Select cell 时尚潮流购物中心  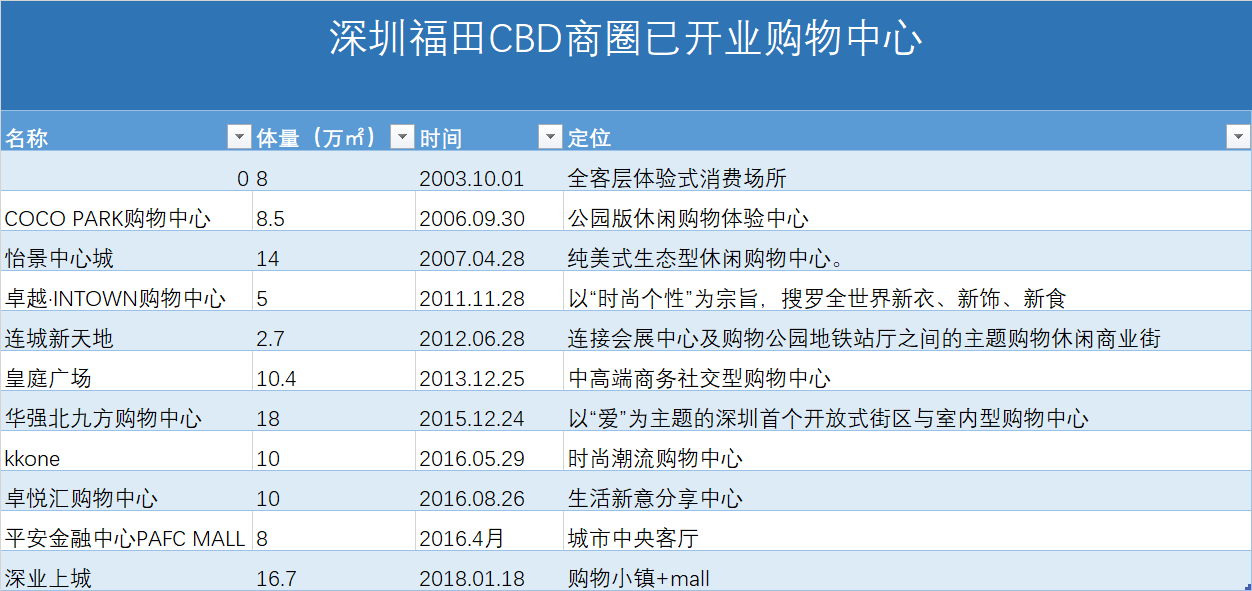coord(907,451)
